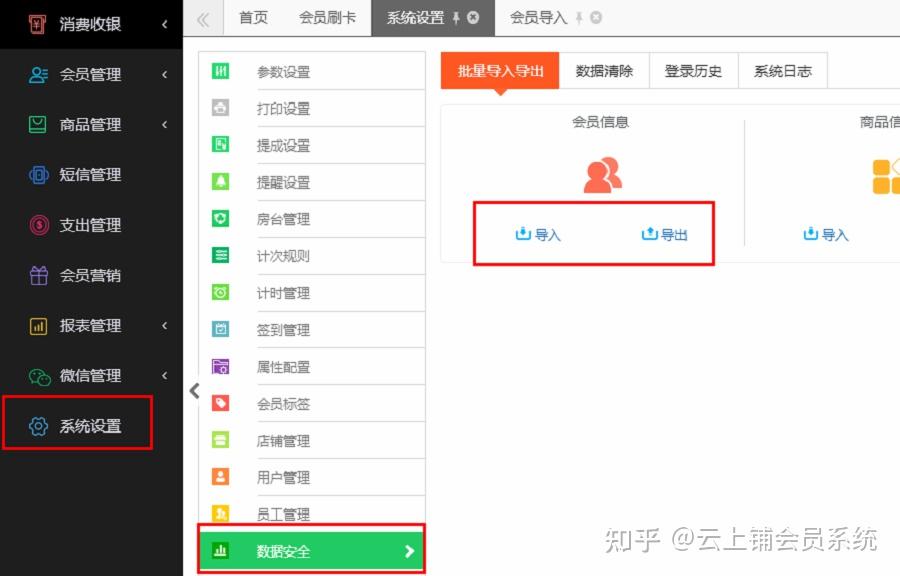The image size is (900, 576).
Task: Click the double-arrow tab scroll button
Action: (203, 21)
